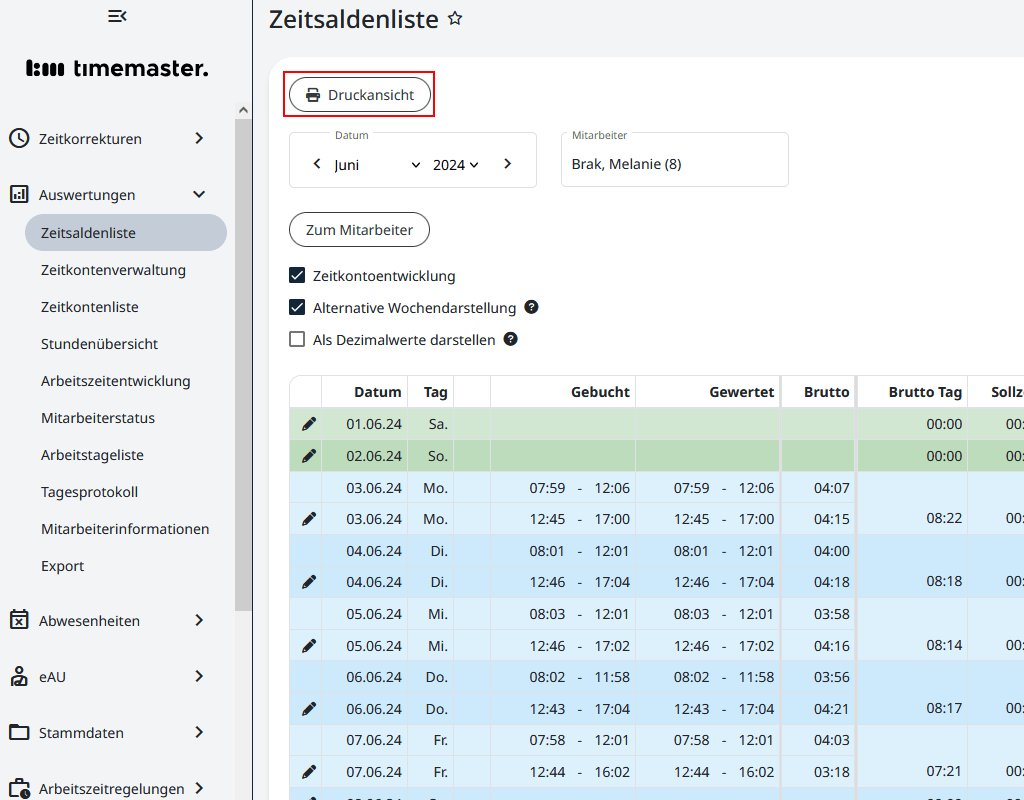The width and height of the screenshot is (1024, 800).
Task: Click the star next to Zeitsaldenliste title
Action: 455,18
